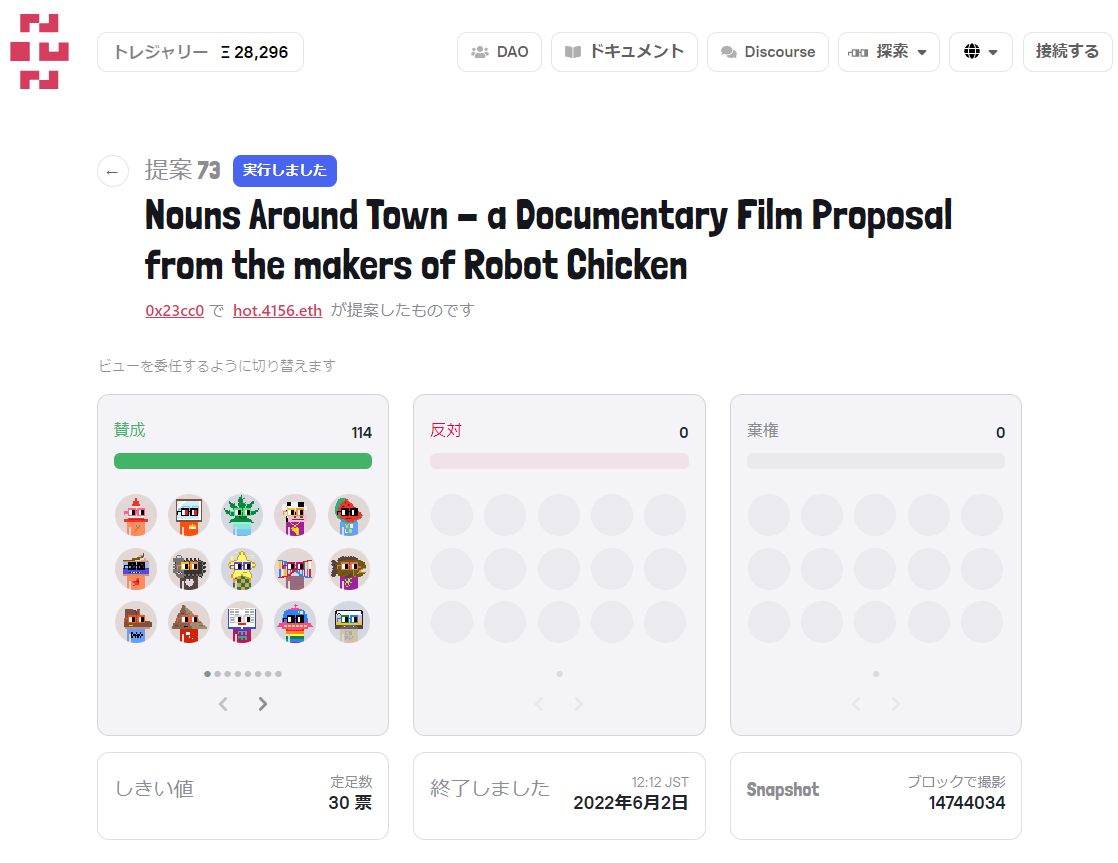Screen dimensions: 1118x863
Task: Select the paper-head noun avatar
Action: 242,623
